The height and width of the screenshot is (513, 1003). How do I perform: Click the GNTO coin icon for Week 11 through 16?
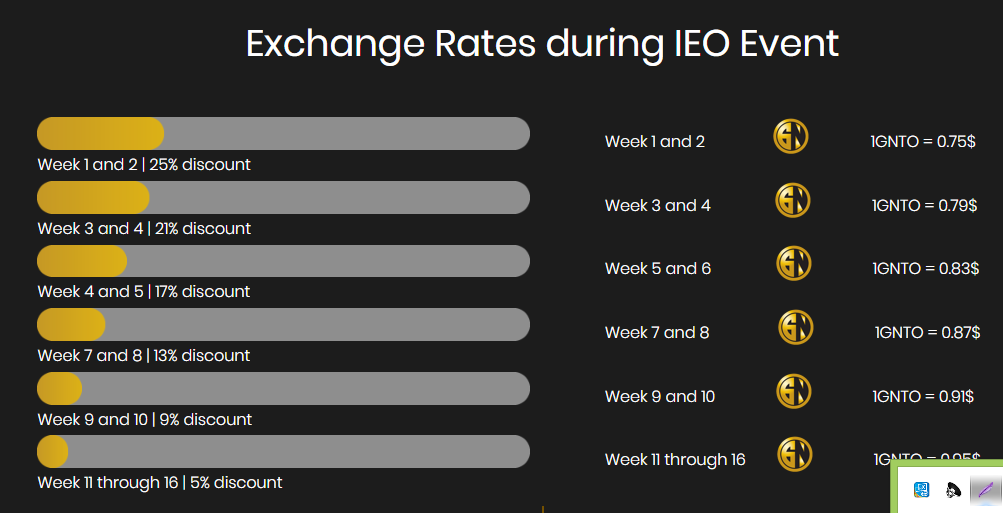(794, 455)
